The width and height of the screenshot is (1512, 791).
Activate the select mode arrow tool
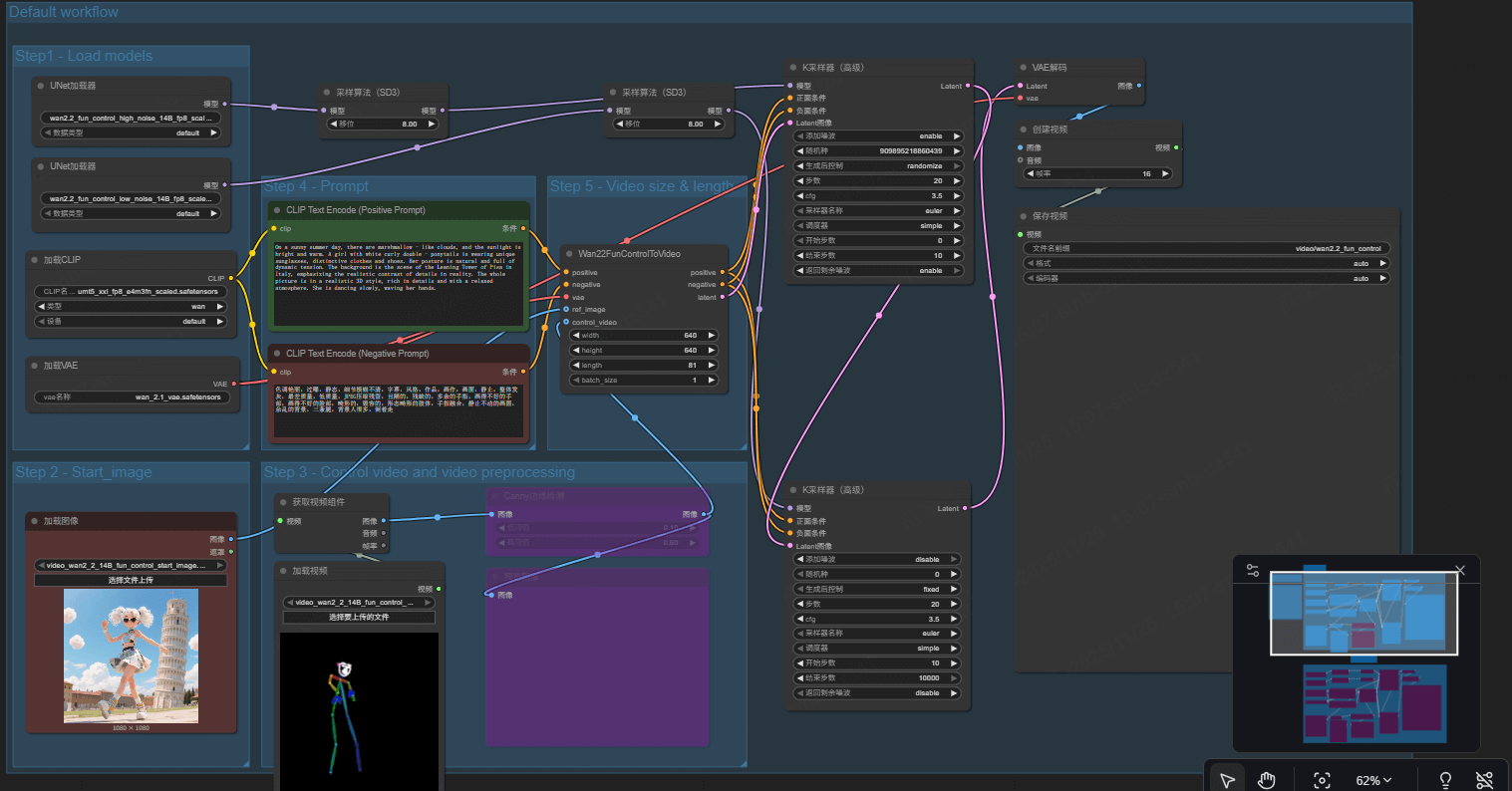tap(1227, 780)
